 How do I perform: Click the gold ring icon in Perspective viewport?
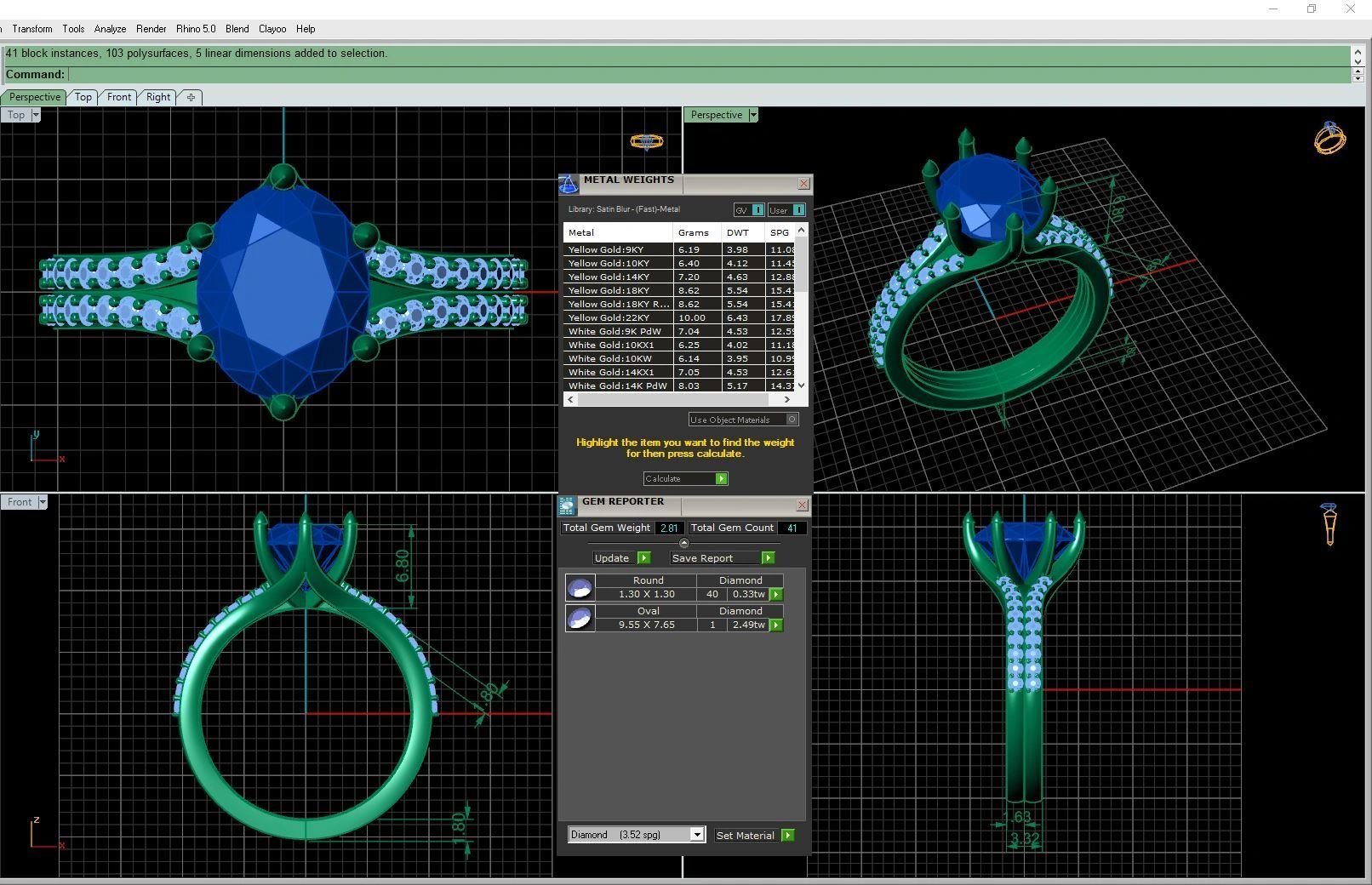pos(1329,138)
